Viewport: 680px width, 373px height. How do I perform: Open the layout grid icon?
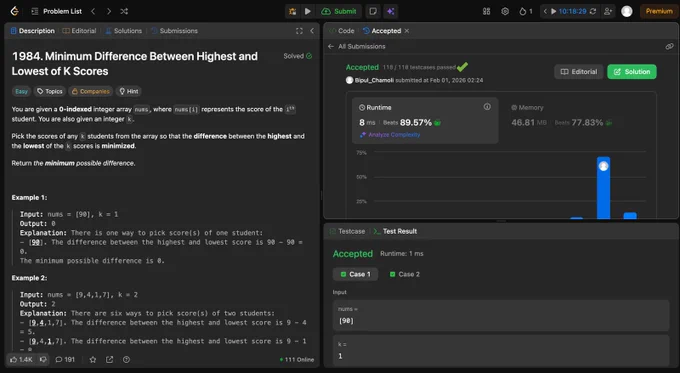tap(487, 11)
